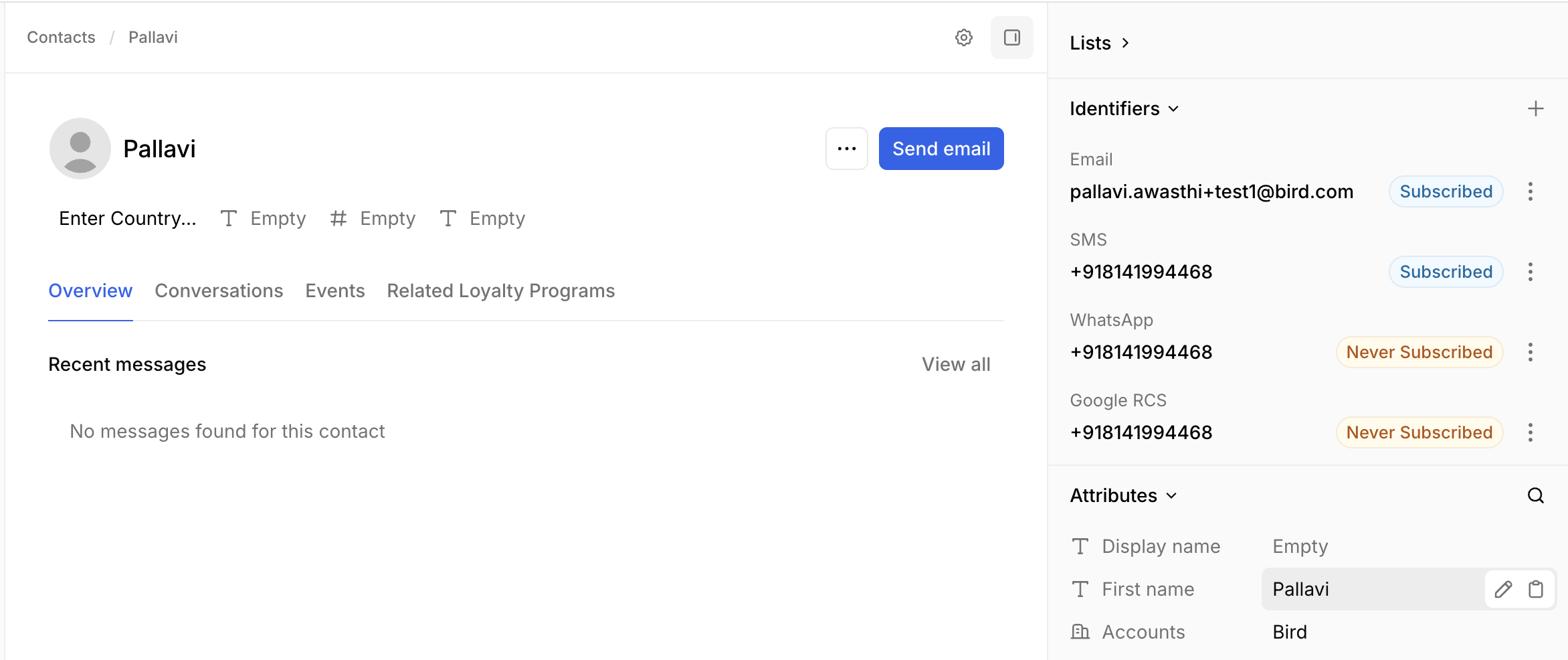Open the three-dot menu beside Send email
This screenshot has width=1568, height=660.
click(x=846, y=149)
